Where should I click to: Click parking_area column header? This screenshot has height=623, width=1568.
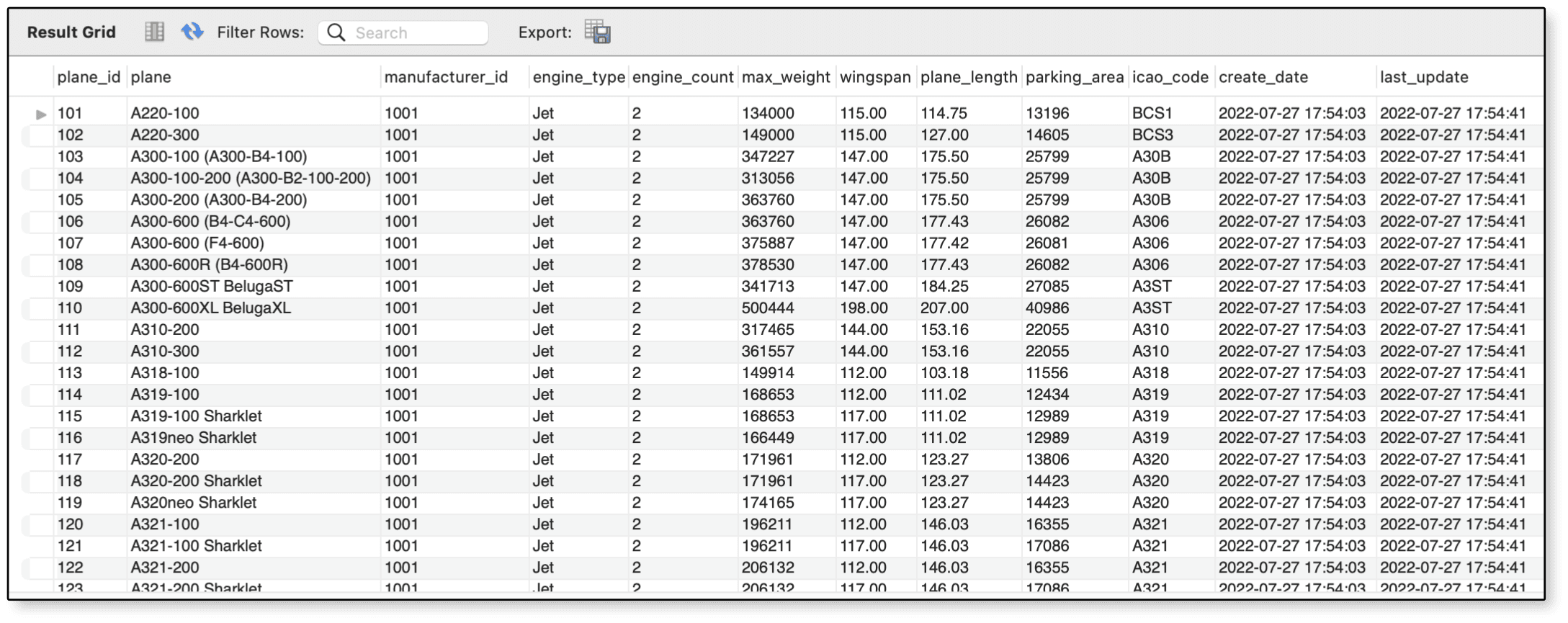(1074, 77)
